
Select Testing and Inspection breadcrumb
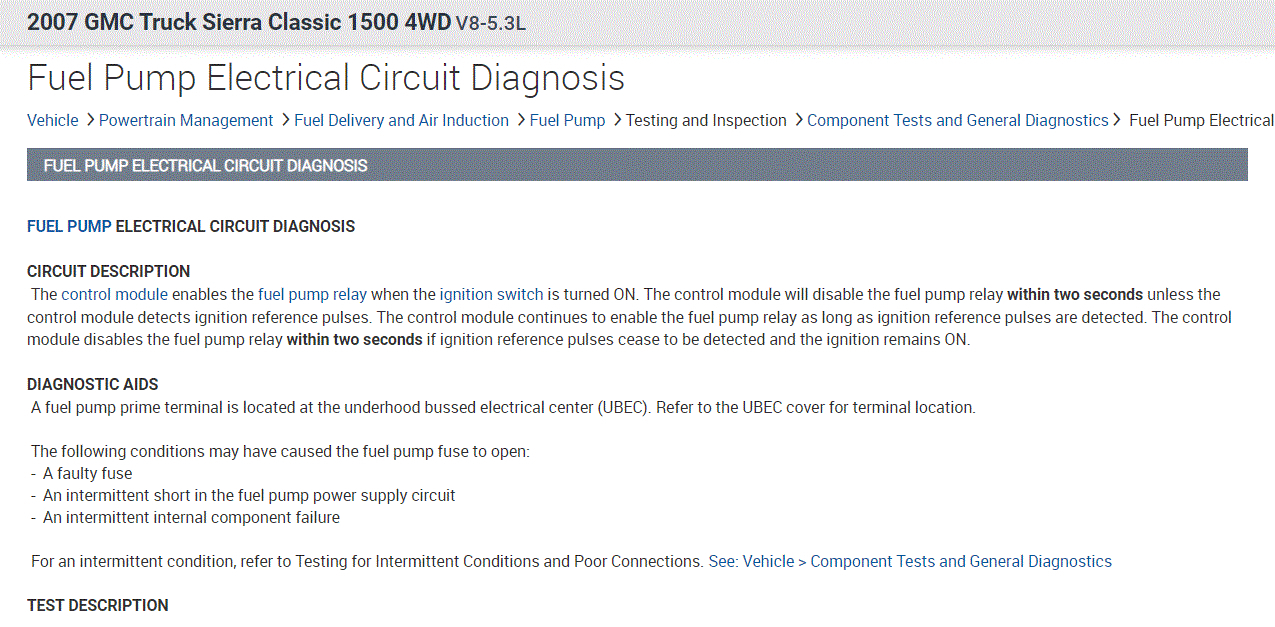706,120
